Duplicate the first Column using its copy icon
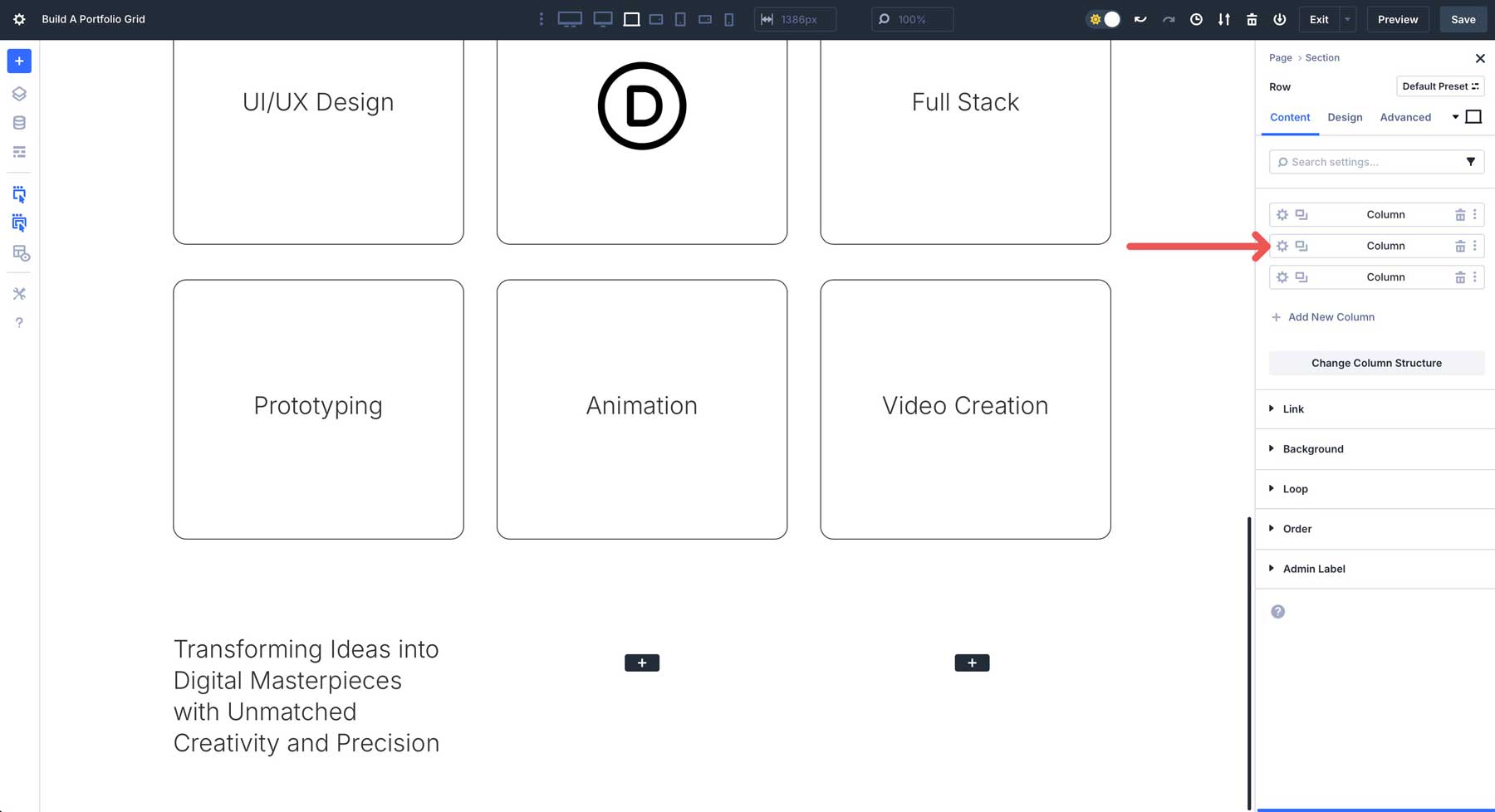The height and width of the screenshot is (812, 1495). tap(1301, 214)
